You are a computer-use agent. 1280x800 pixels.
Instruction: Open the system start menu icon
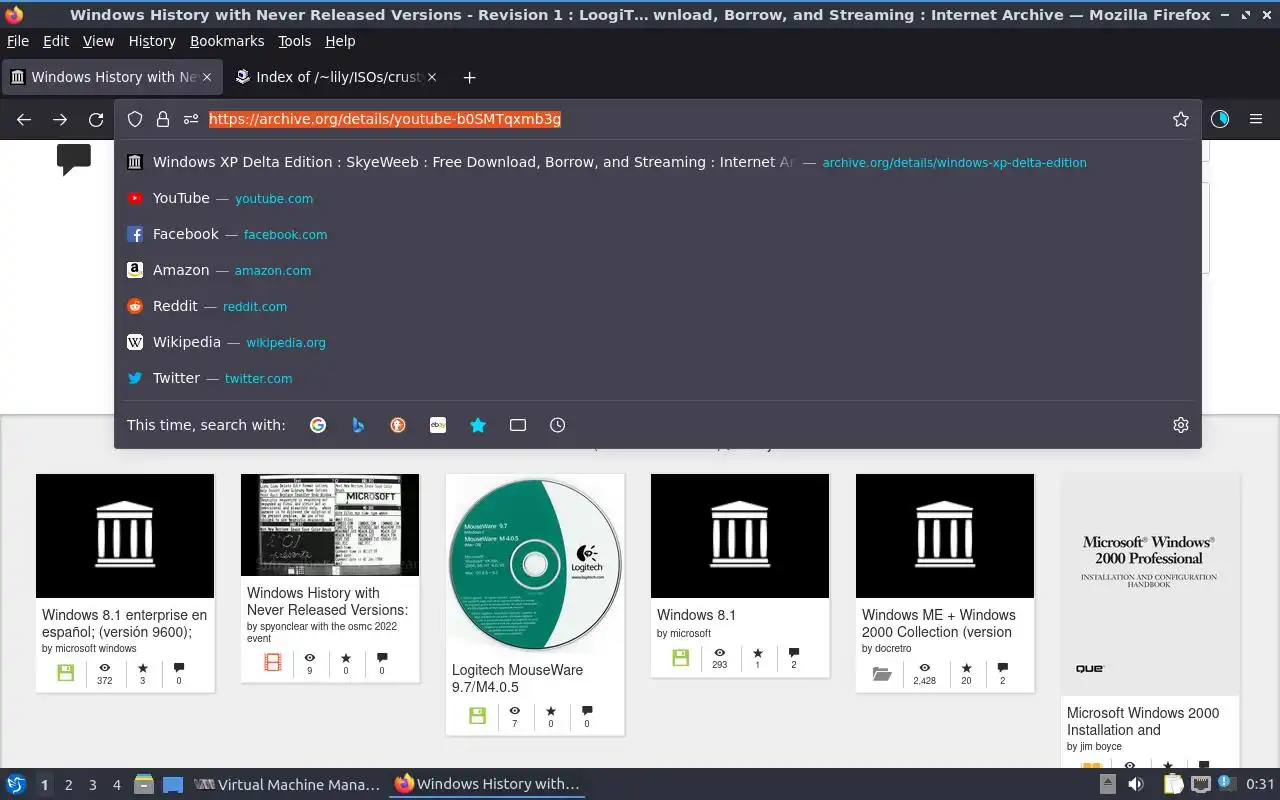[x=16, y=784]
